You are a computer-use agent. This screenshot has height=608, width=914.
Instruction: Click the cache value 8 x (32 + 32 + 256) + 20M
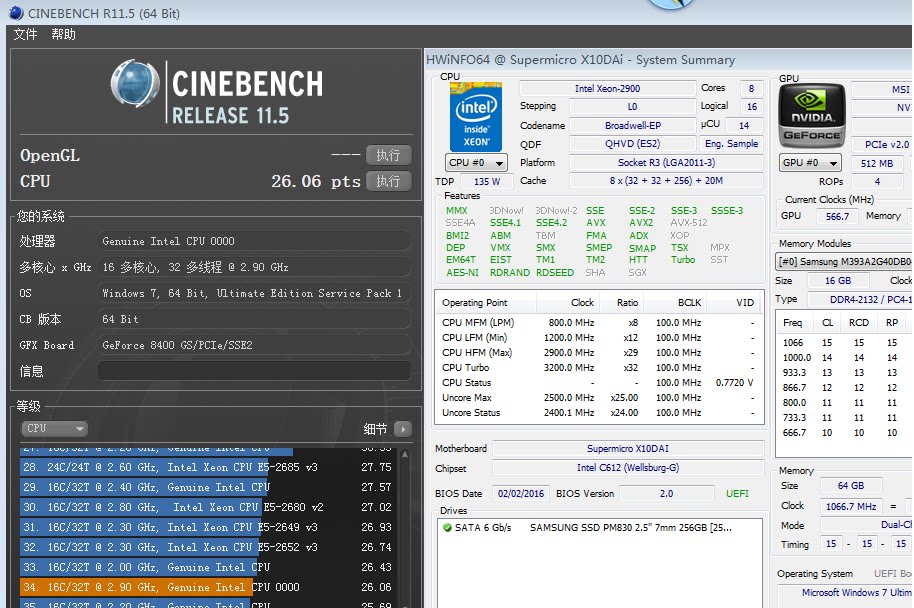tap(666, 181)
